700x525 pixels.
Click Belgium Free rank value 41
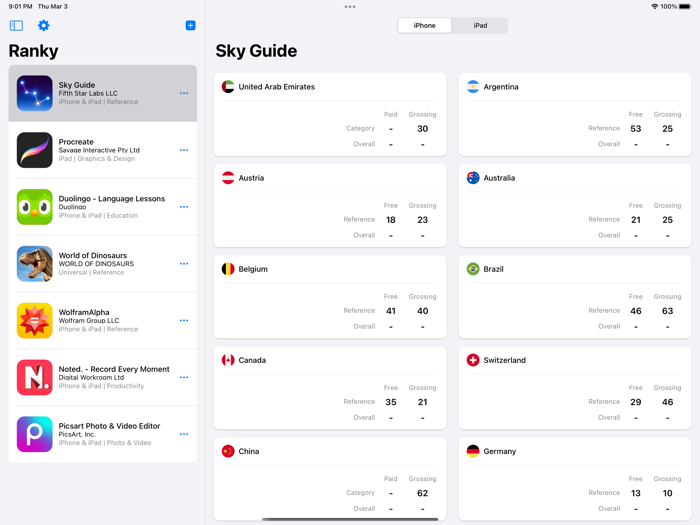pos(391,311)
